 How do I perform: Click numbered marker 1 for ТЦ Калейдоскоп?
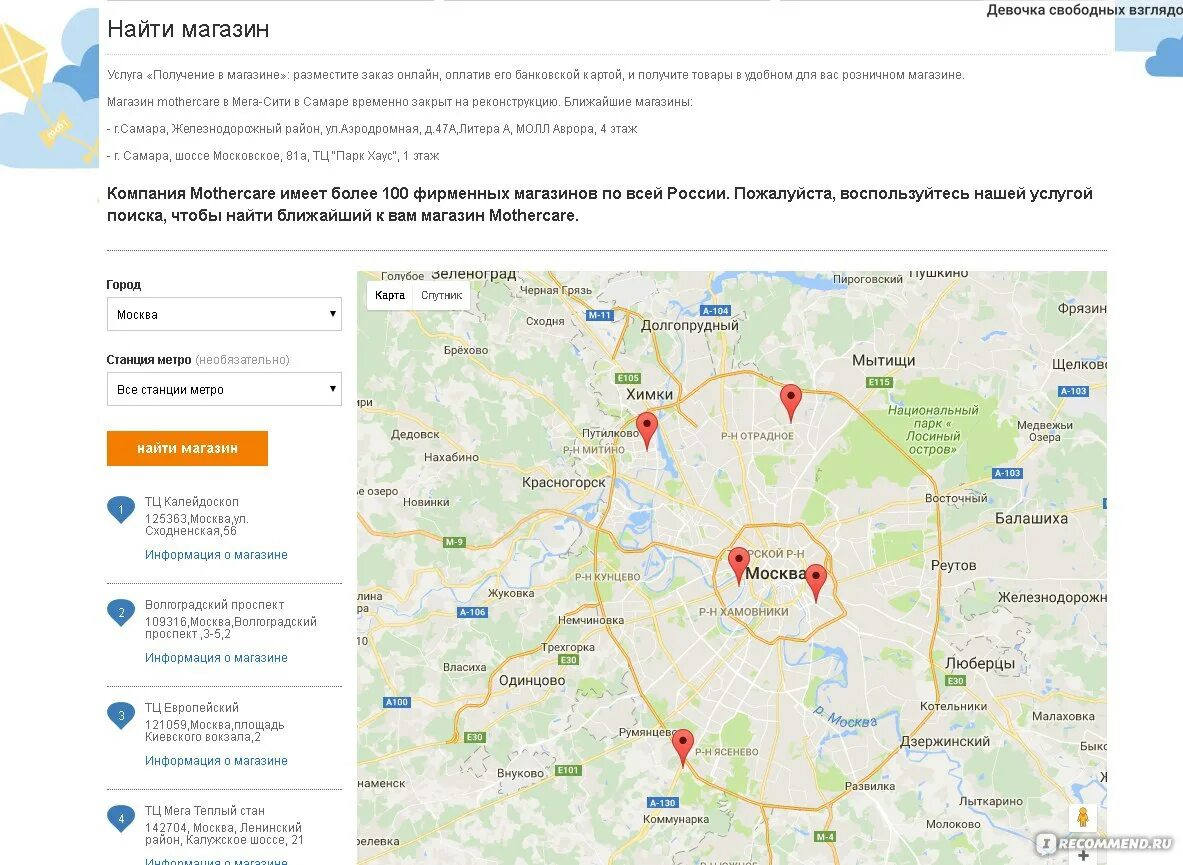tap(121, 511)
